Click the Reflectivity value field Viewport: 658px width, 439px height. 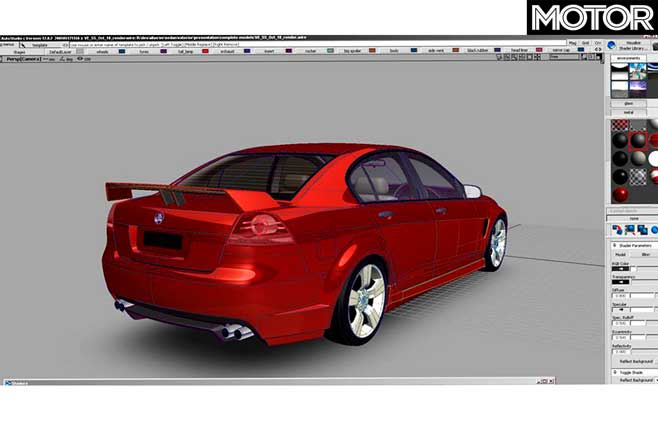point(621,351)
